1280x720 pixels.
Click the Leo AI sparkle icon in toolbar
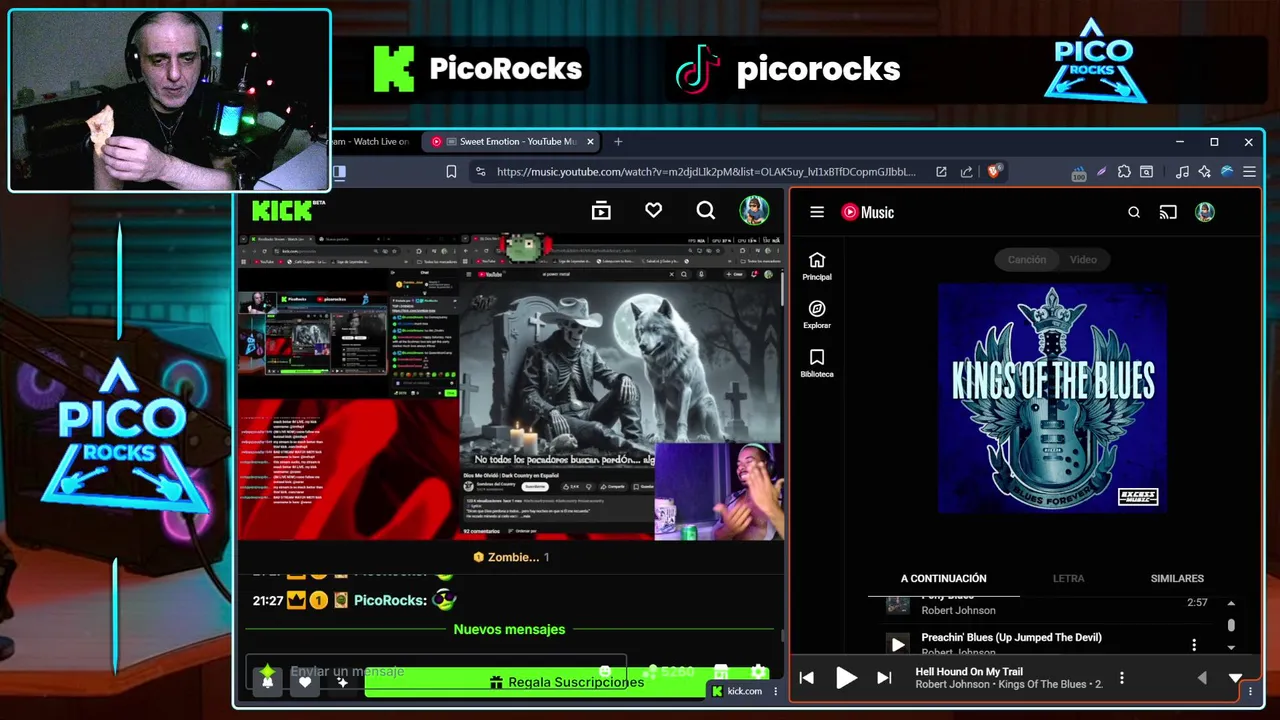tap(1204, 172)
